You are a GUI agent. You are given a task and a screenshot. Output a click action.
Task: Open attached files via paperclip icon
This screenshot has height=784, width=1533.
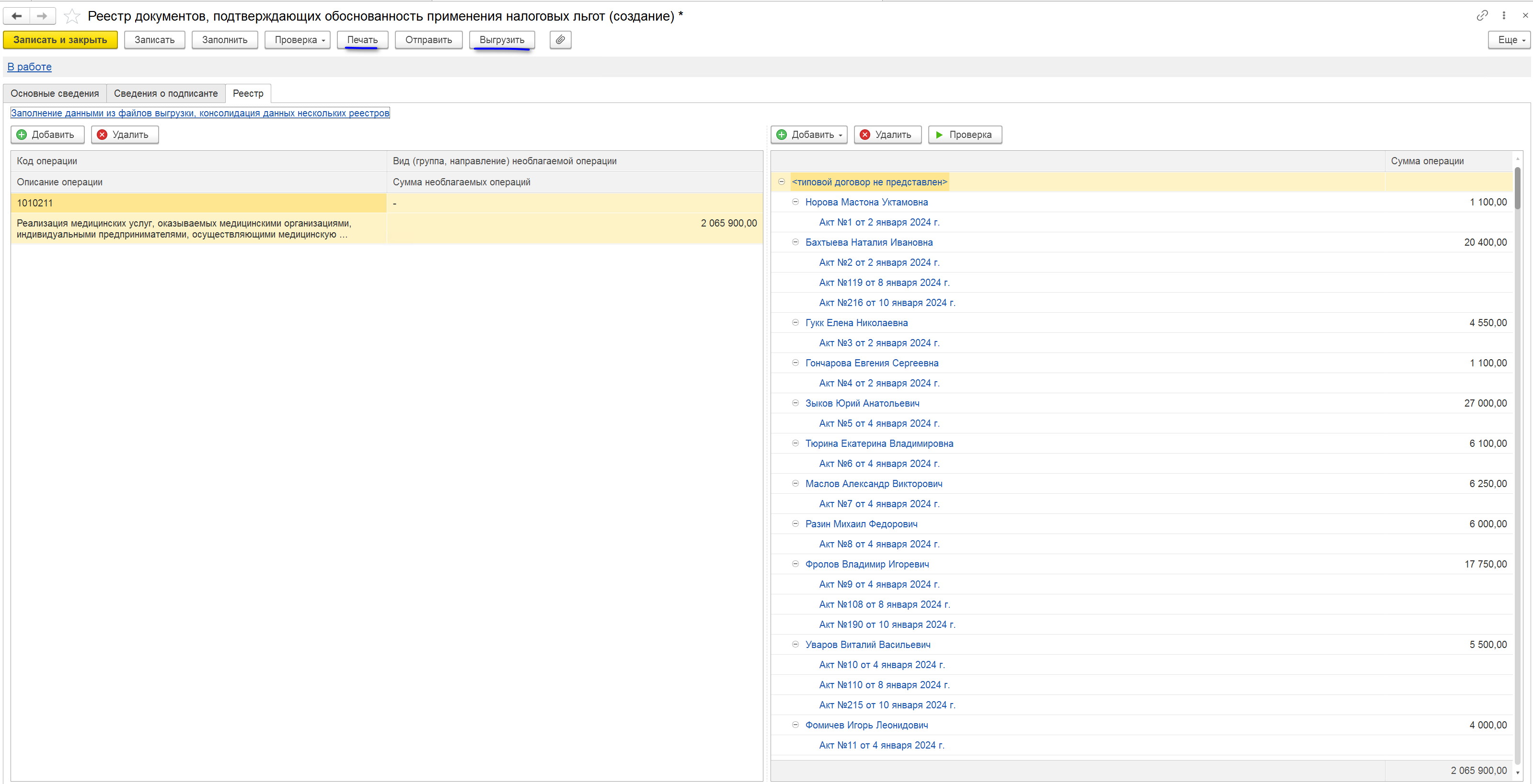pos(560,40)
